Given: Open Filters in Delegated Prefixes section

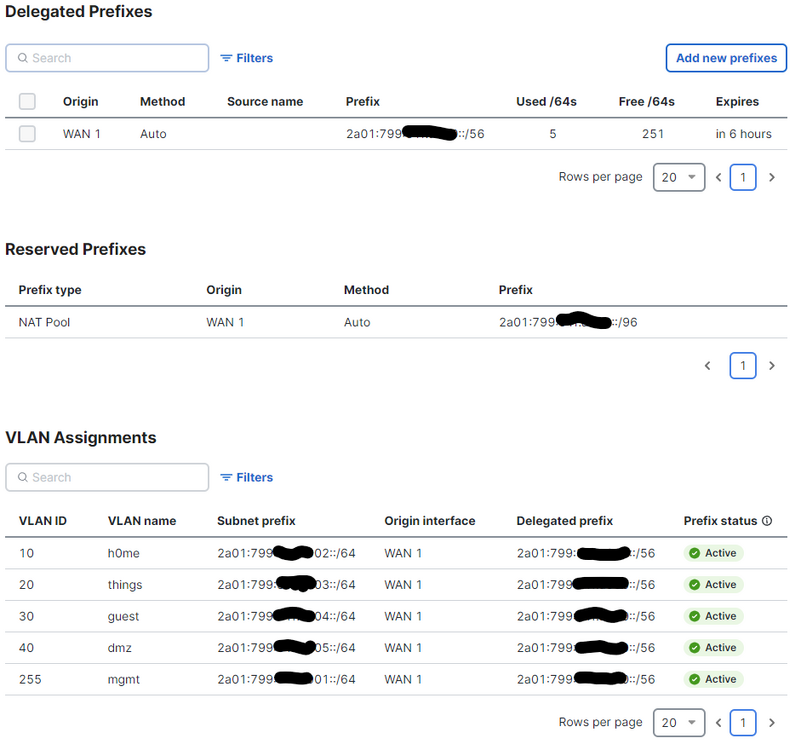Looking at the screenshot, I should tap(247, 58).
